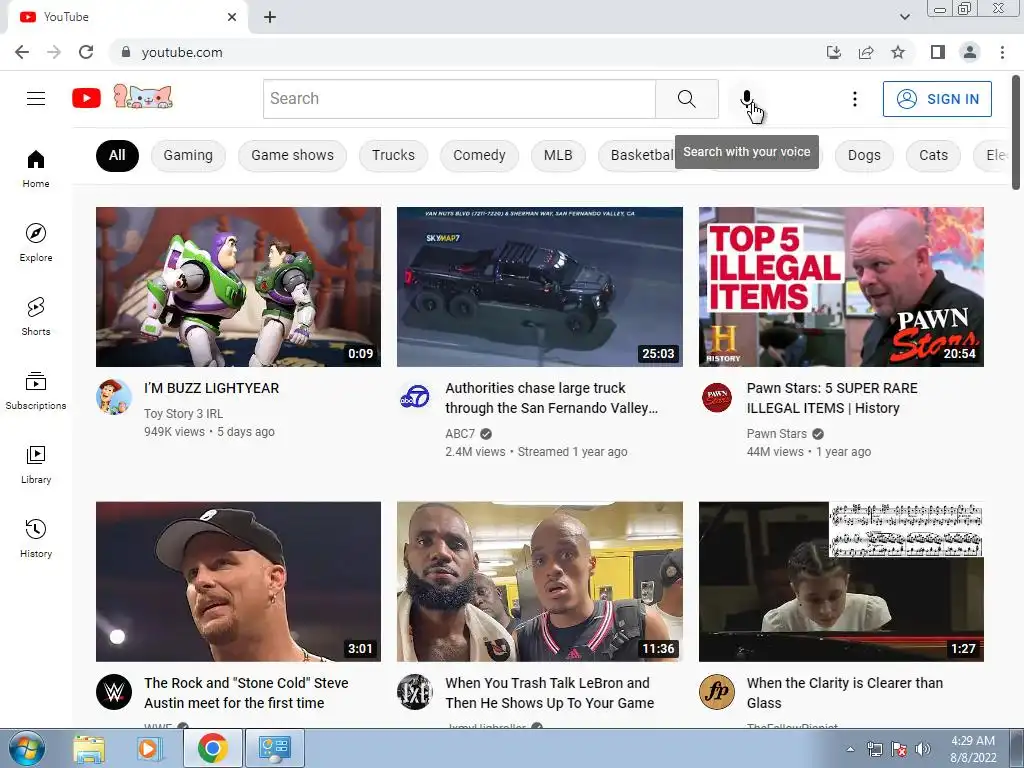1024x768 pixels.
Task: Select the Cats filter chip
Action: pos(933,155)
